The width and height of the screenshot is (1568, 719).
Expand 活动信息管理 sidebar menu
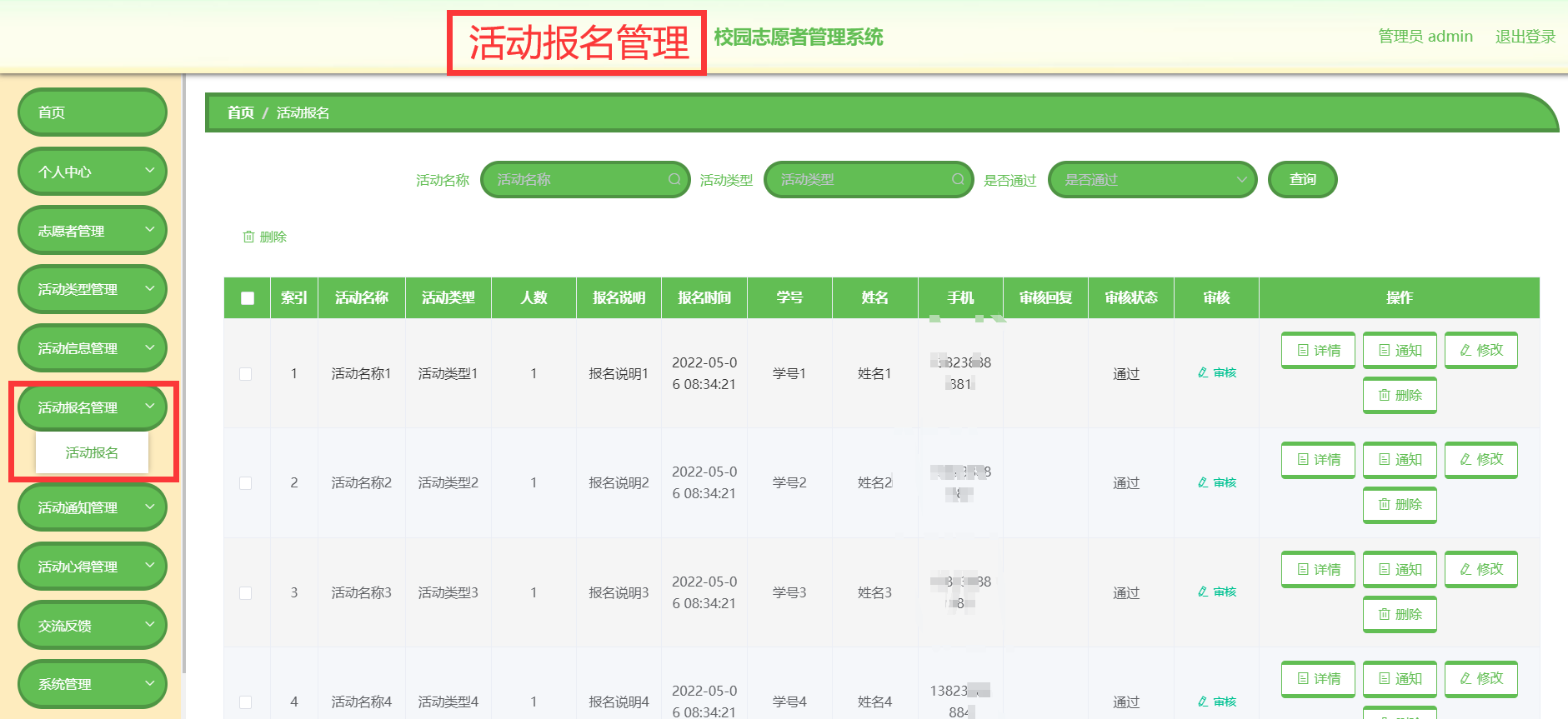pyautogui.click(x=93, y=348)
